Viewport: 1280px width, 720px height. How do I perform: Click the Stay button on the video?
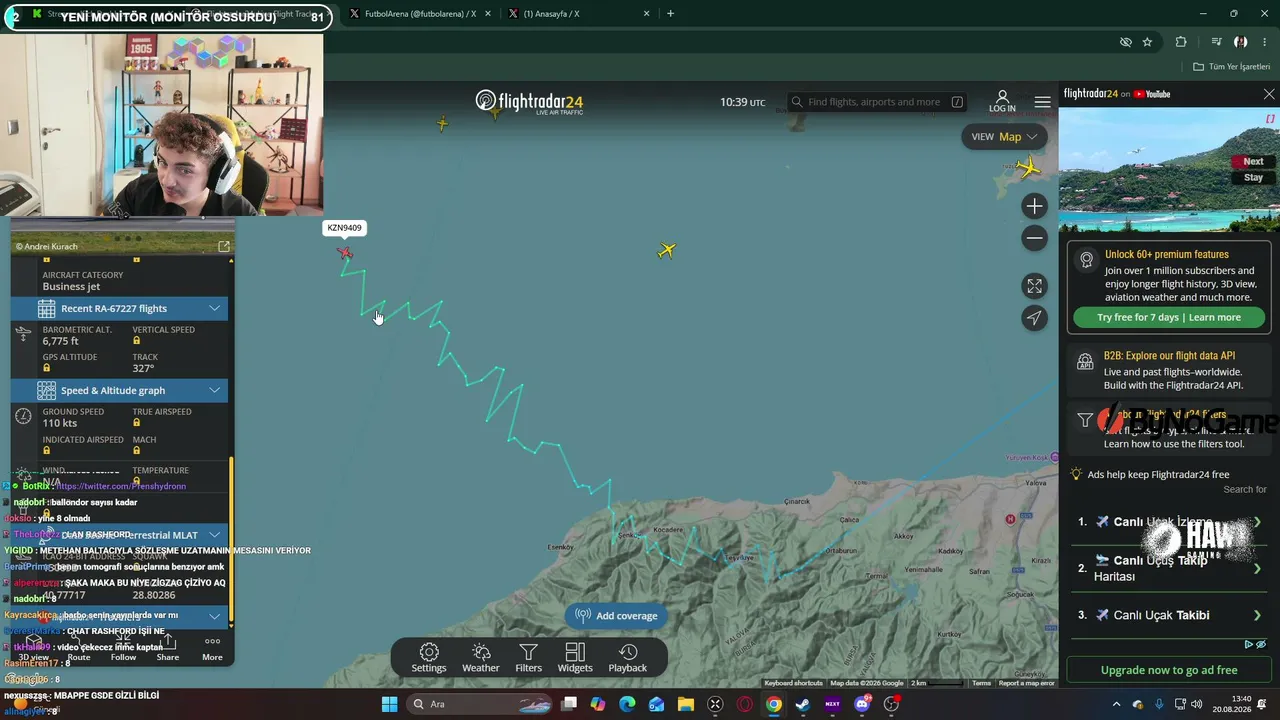click(1253, 177)
